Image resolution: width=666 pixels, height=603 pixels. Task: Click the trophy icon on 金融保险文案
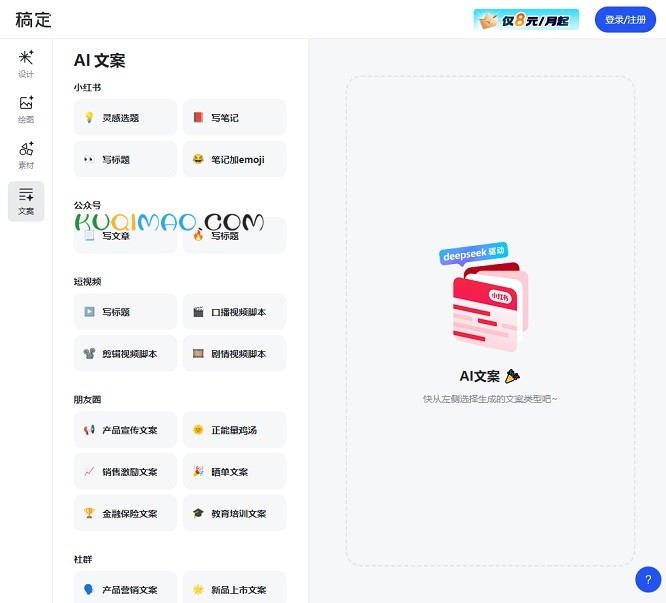pyautogui.click(x=89, y=513)
